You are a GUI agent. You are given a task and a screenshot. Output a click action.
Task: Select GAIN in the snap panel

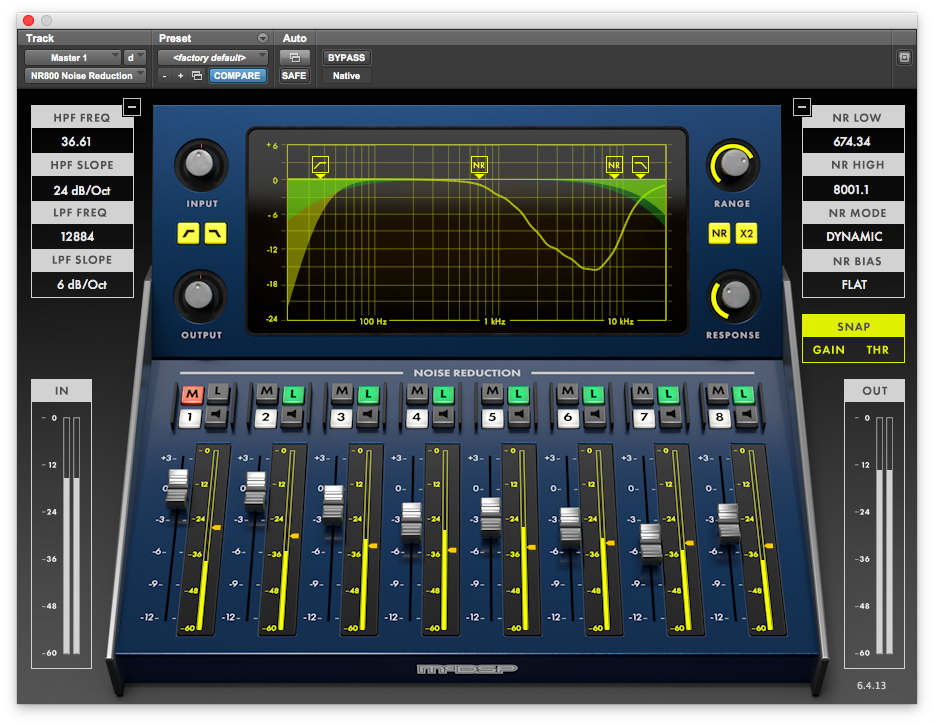(x=828, y=350)
